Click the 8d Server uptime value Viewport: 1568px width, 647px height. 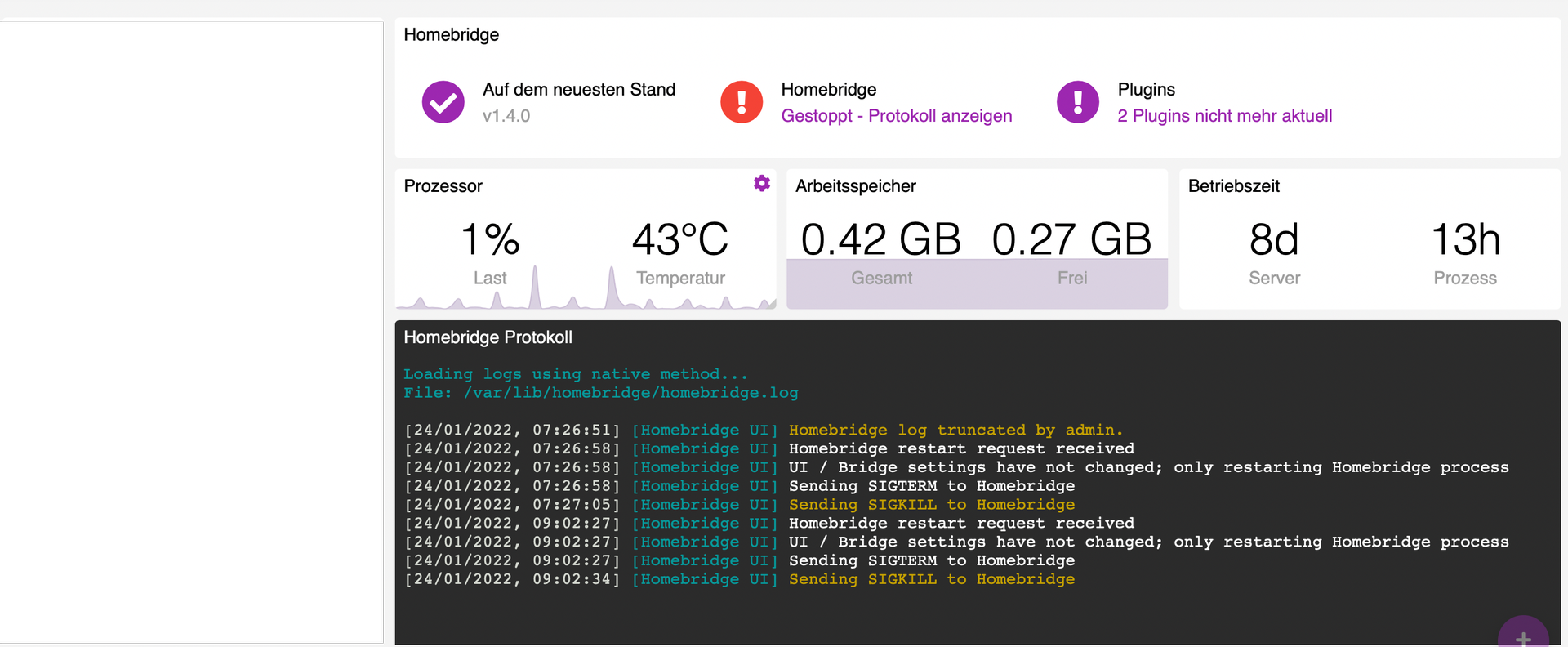point(1274,240)
